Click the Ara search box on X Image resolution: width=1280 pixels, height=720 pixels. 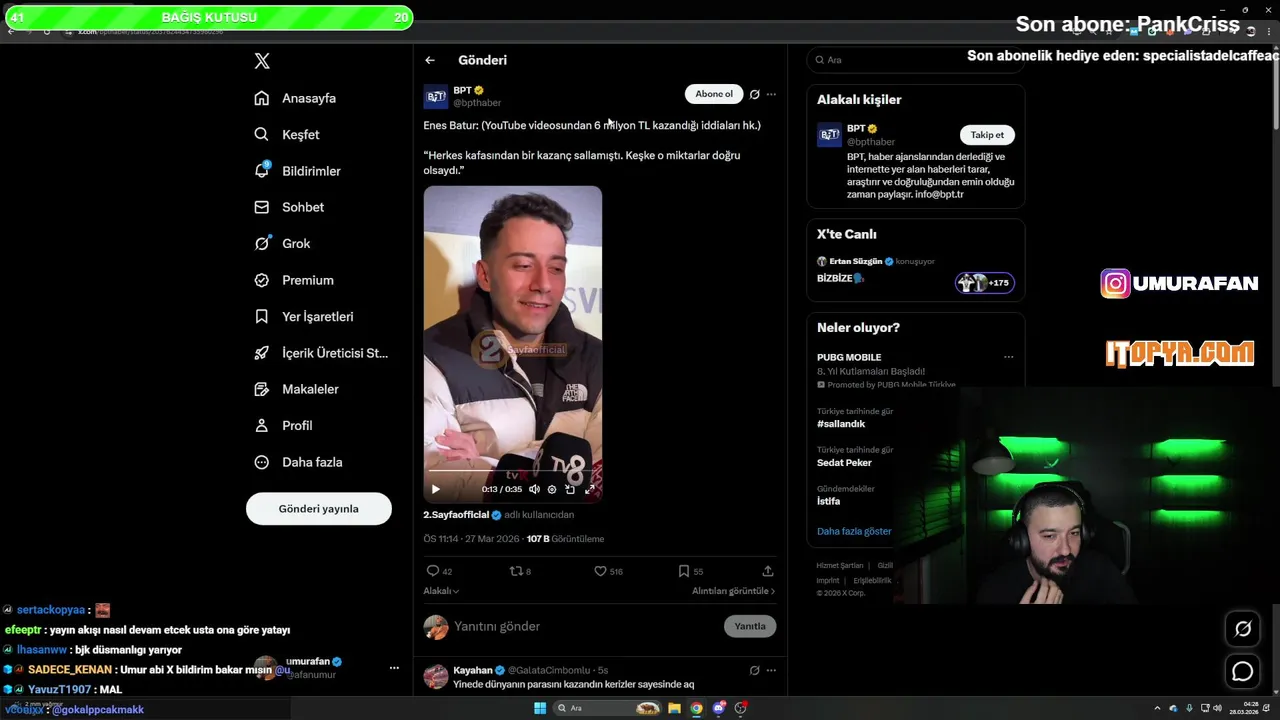pos(915,60)
